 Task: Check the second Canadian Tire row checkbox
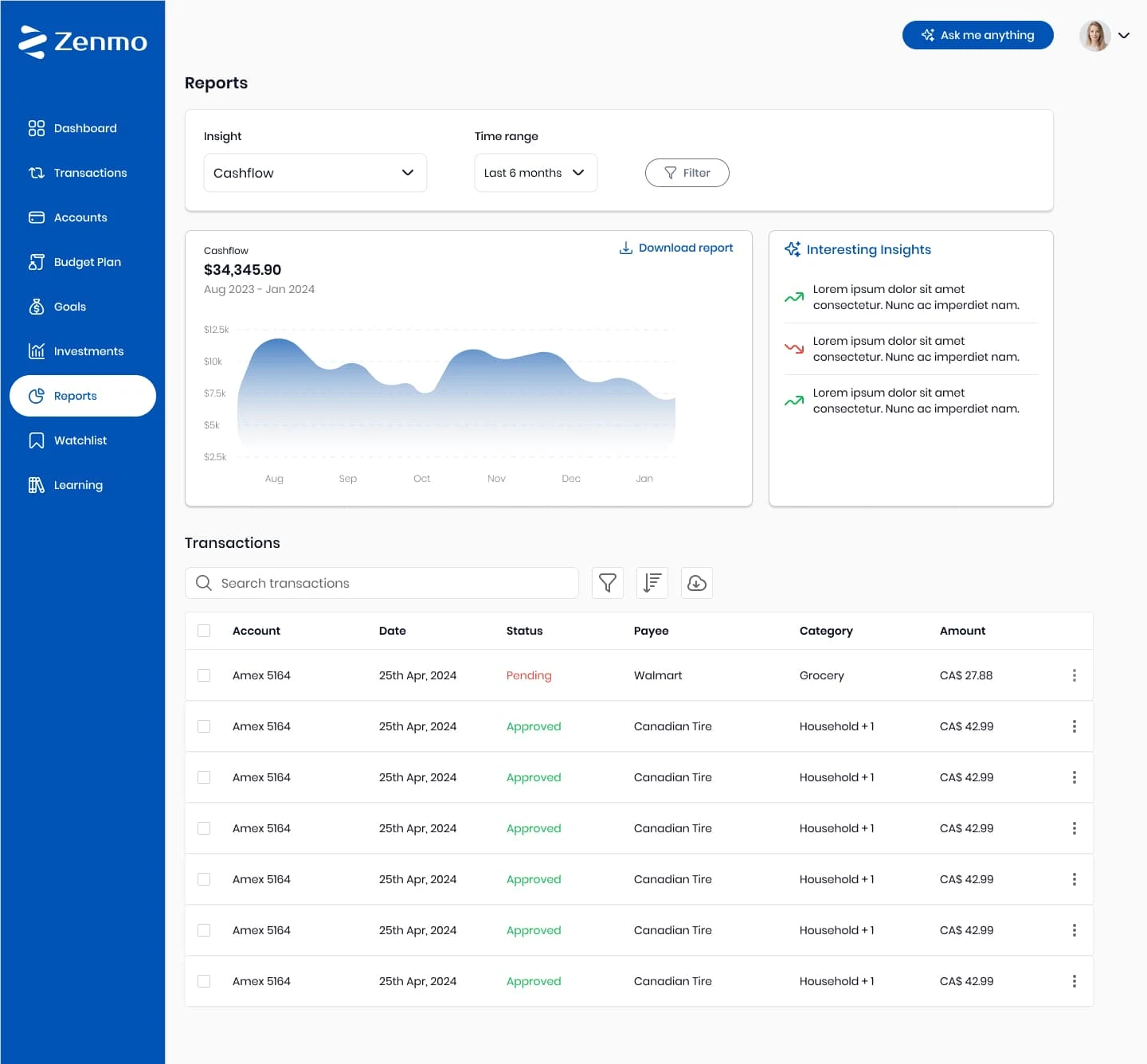204,777
